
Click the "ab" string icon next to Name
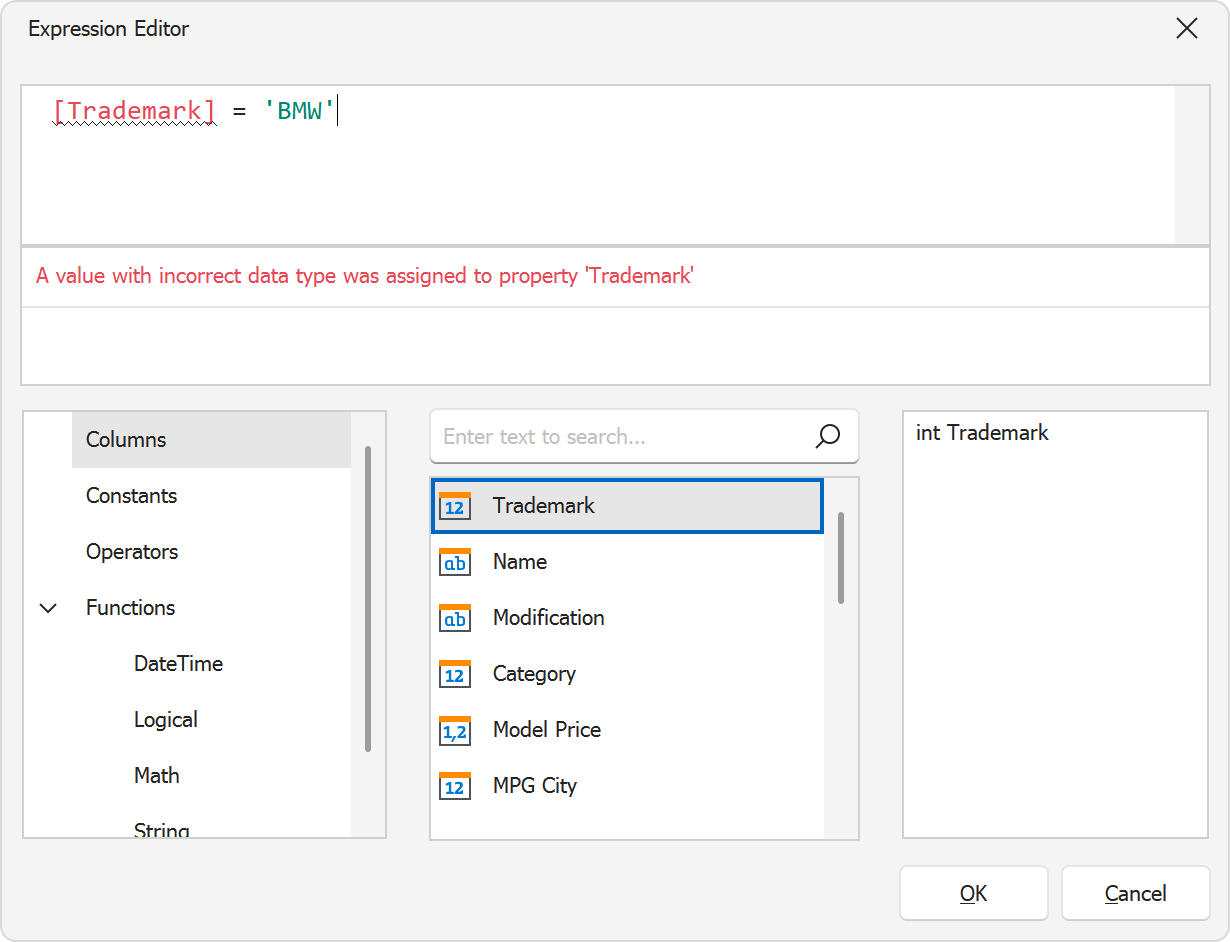pyautogui.click(x=455, y=562)
